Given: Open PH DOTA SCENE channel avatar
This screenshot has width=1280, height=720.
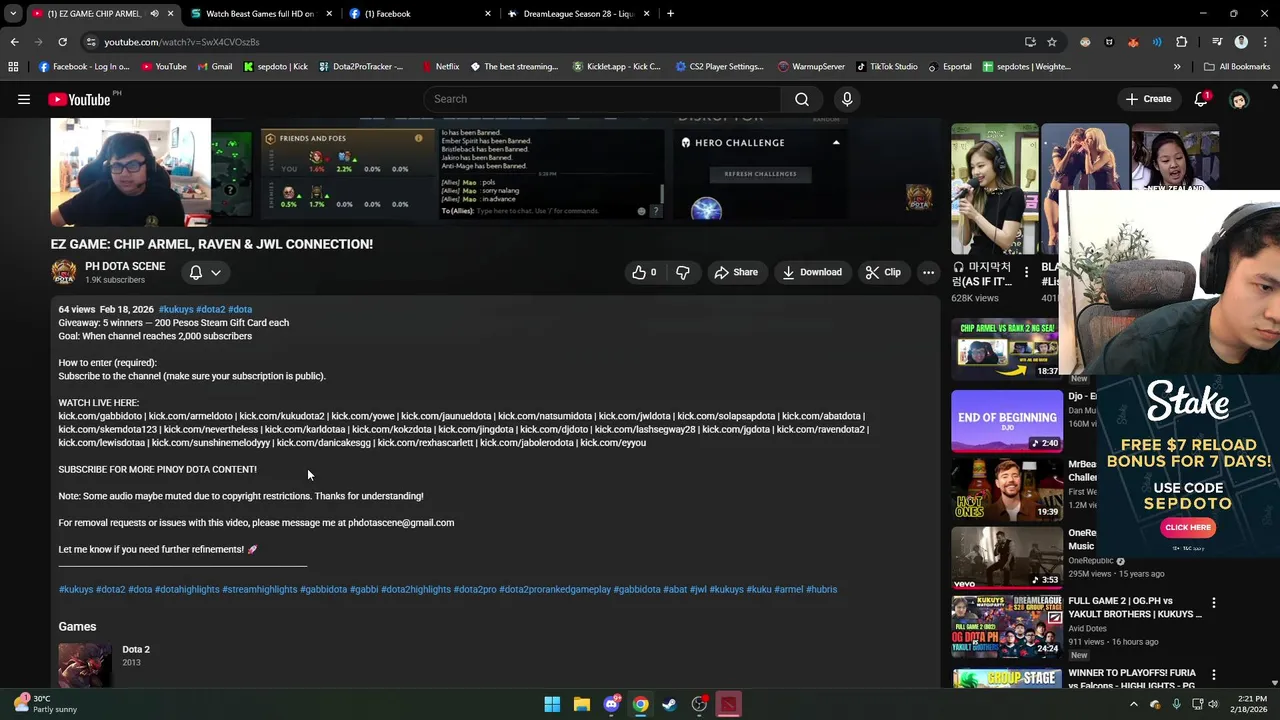Looking at the screenshot, I should pyautogui.click(x=64, y=272).
